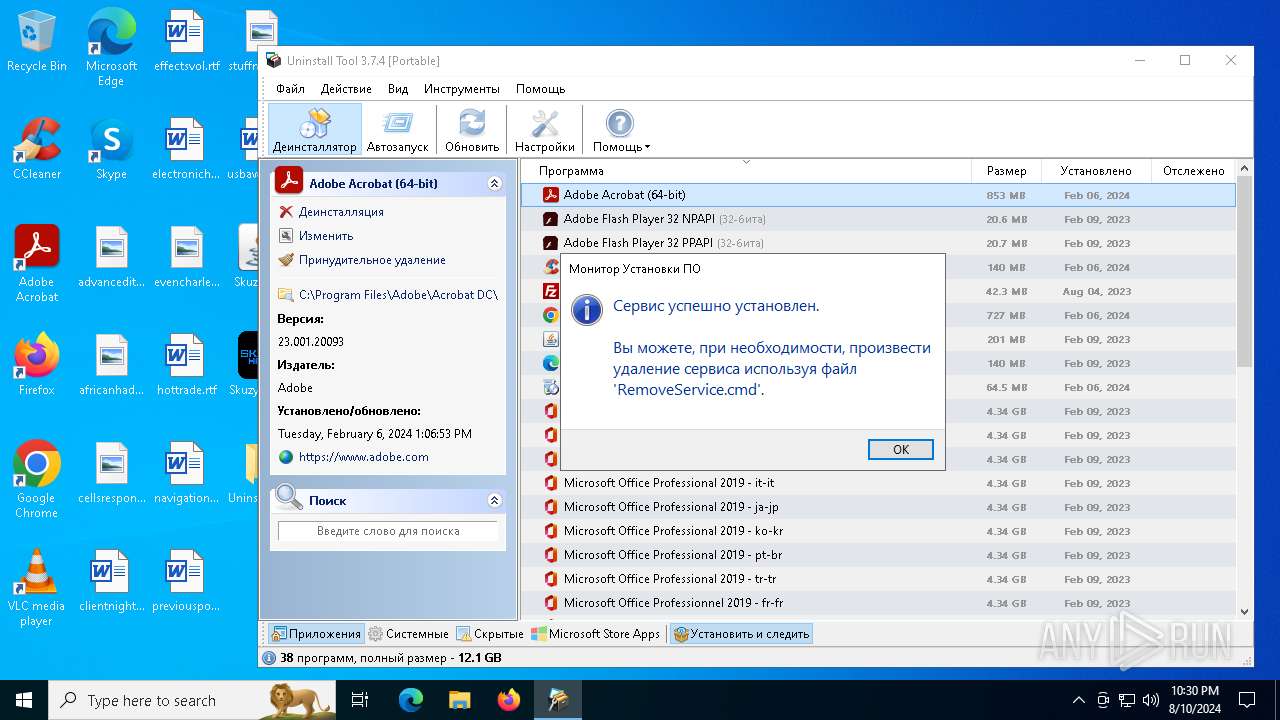Select Microsoft Office Professional 2019 - tr-tr row
Screen dimensions: 1280x720
878,579
